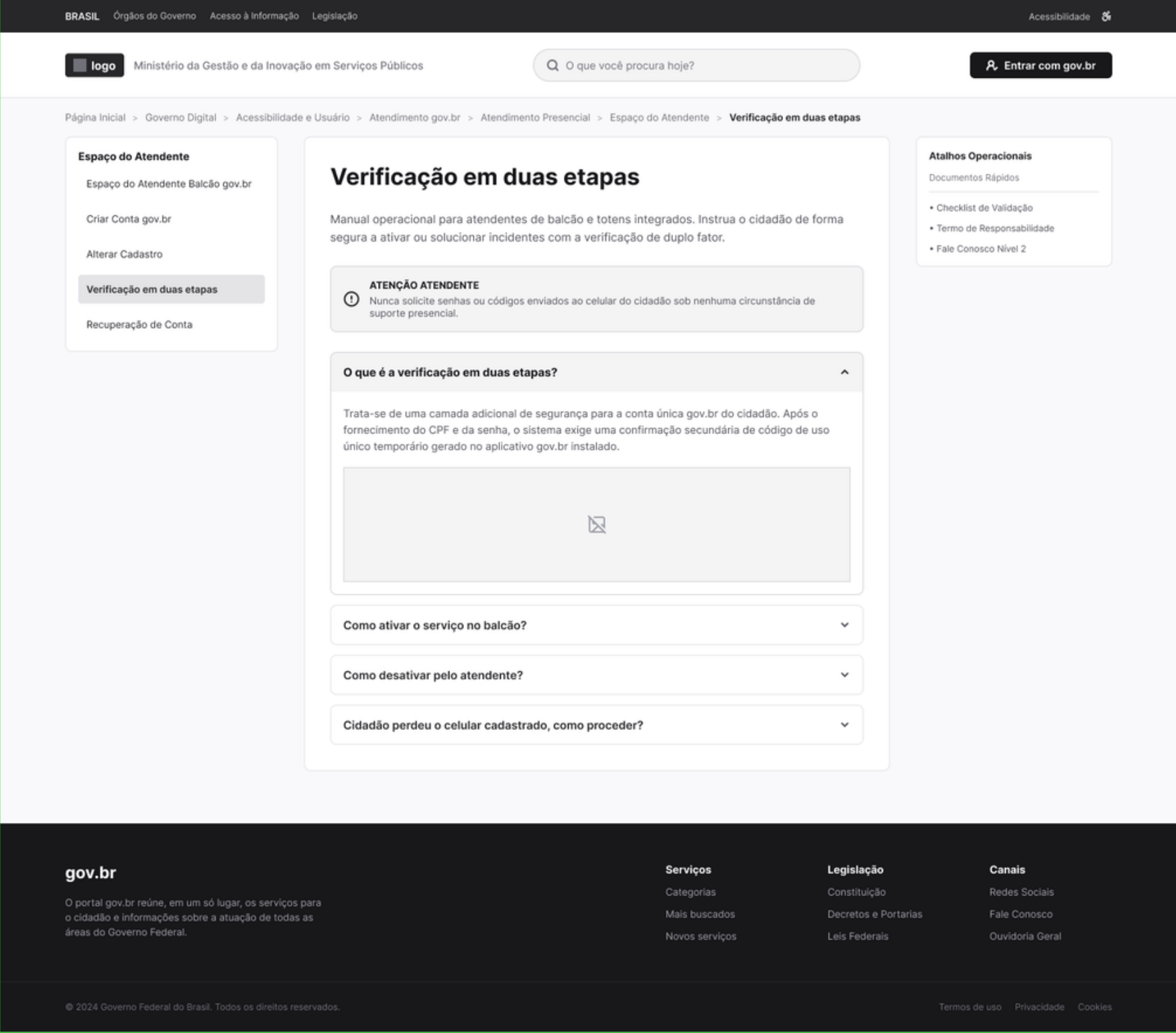Viewport: 1176px width, 1033px height.
Task: Open 'Acesso à Informação' top menu
Action: 254,16
